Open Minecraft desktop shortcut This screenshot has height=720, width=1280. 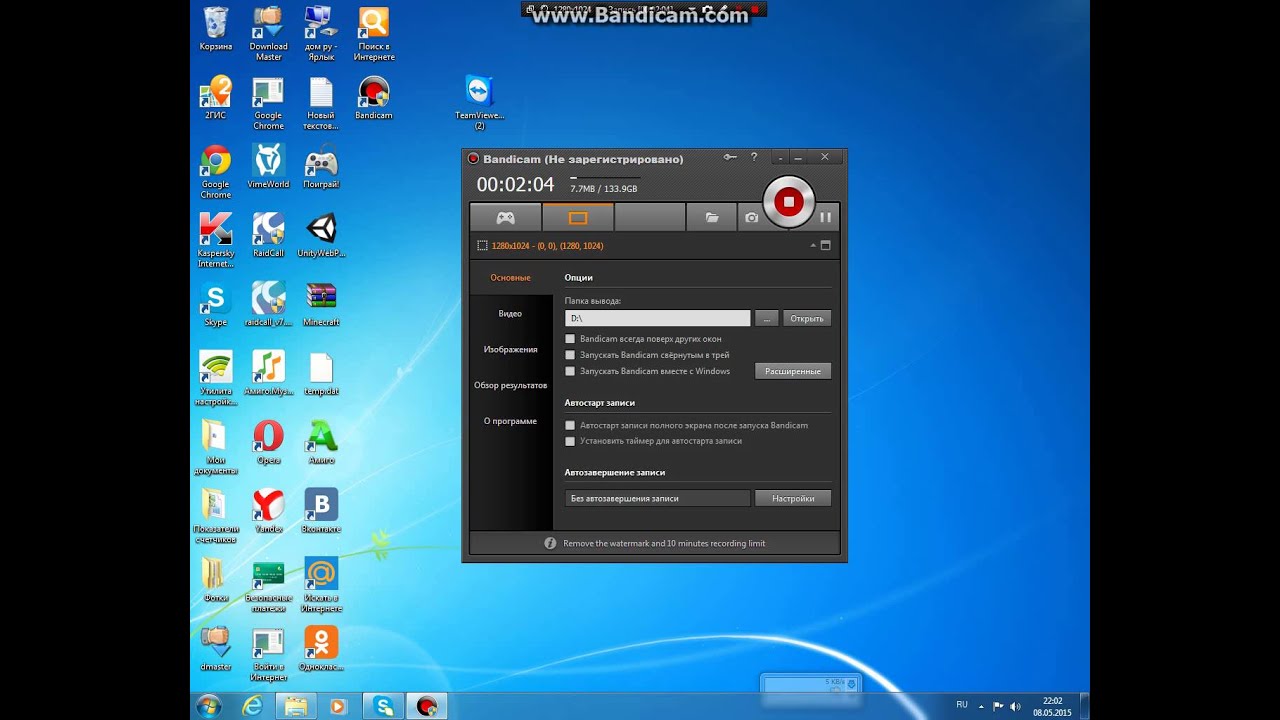tap(321, 304)
